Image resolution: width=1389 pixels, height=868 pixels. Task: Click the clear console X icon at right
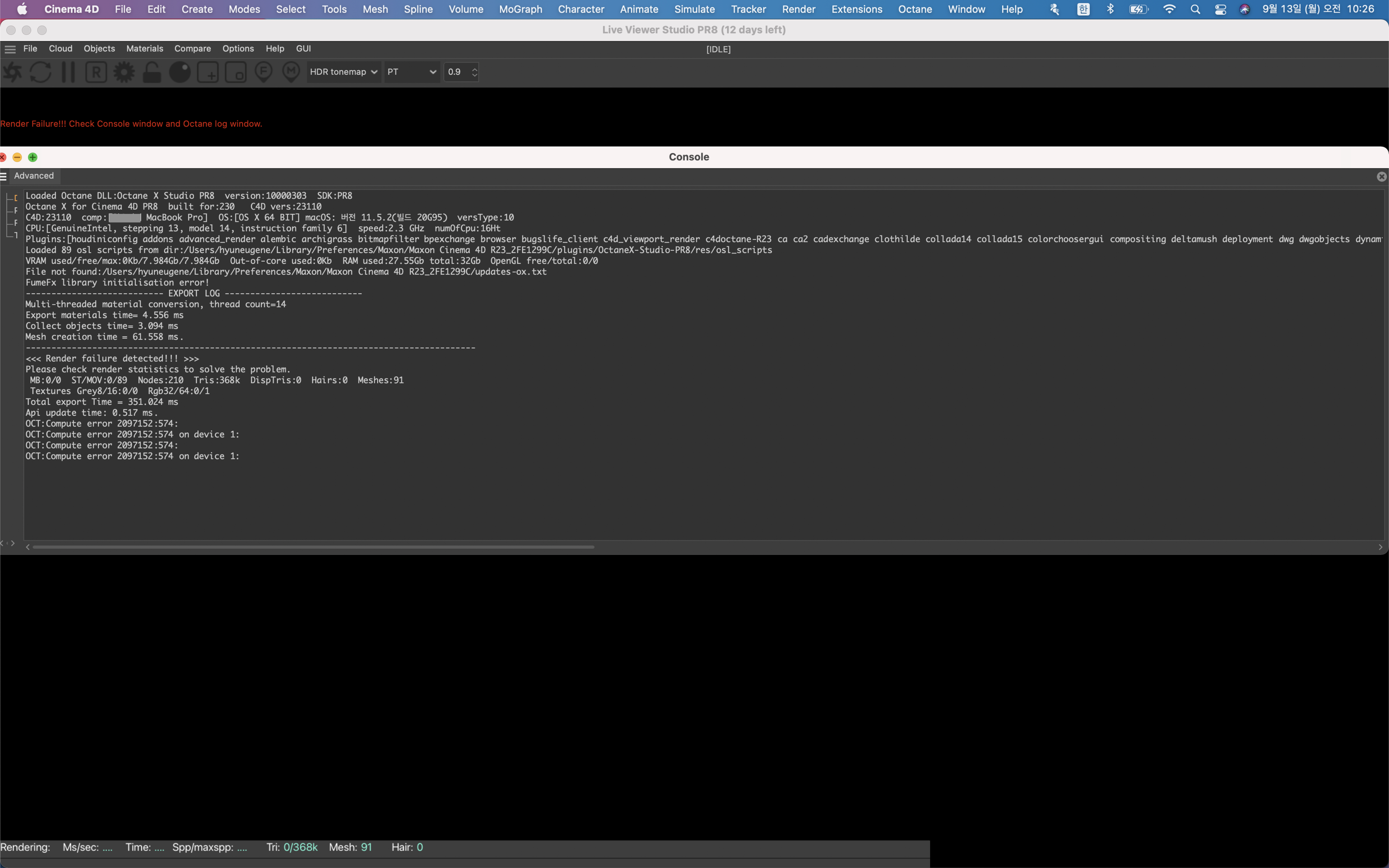pyautogui.click(x=1382, y=177)
